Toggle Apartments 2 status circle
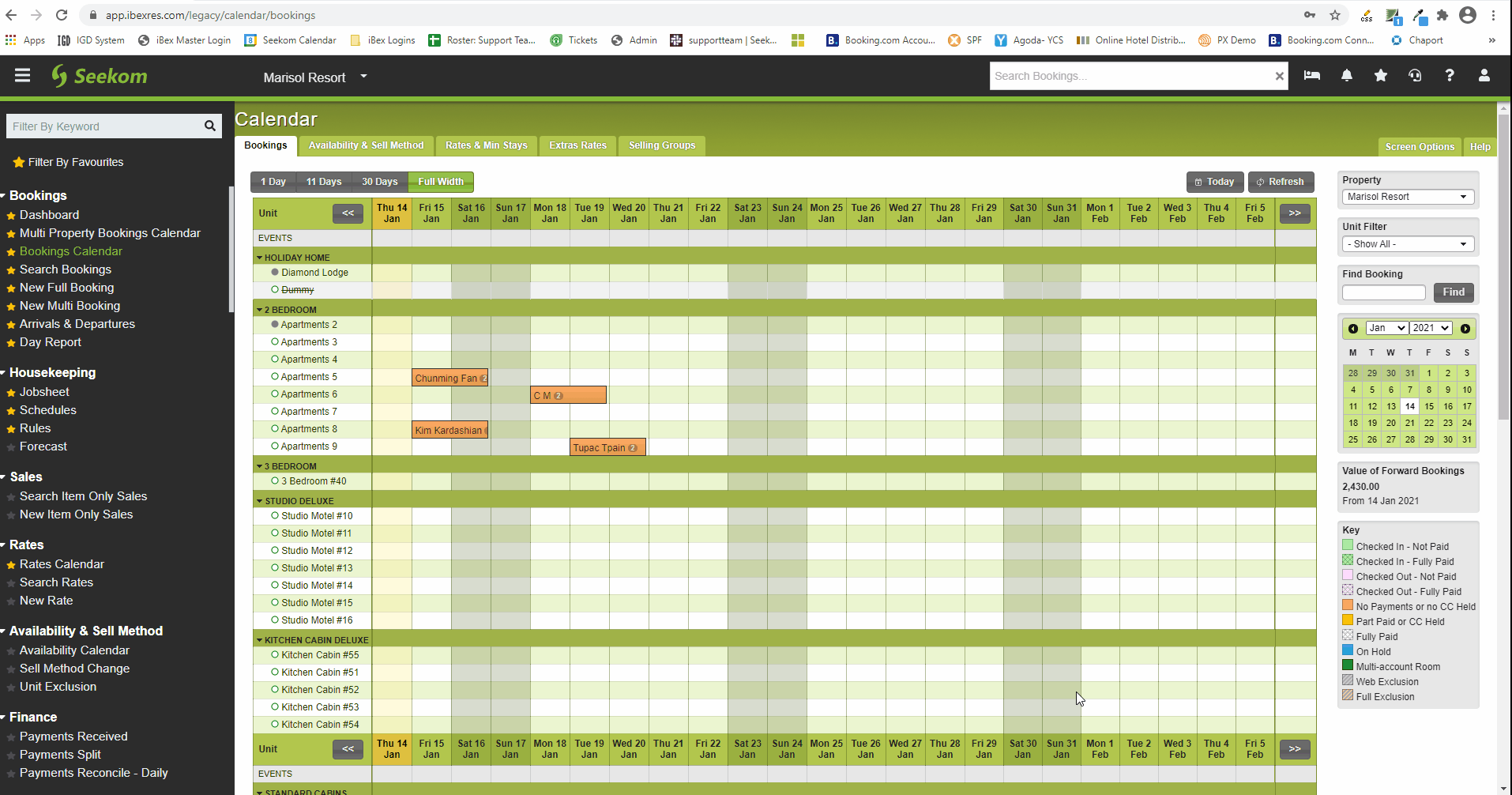The width and height of the screenshot is (1512, 795). [275, 324]
